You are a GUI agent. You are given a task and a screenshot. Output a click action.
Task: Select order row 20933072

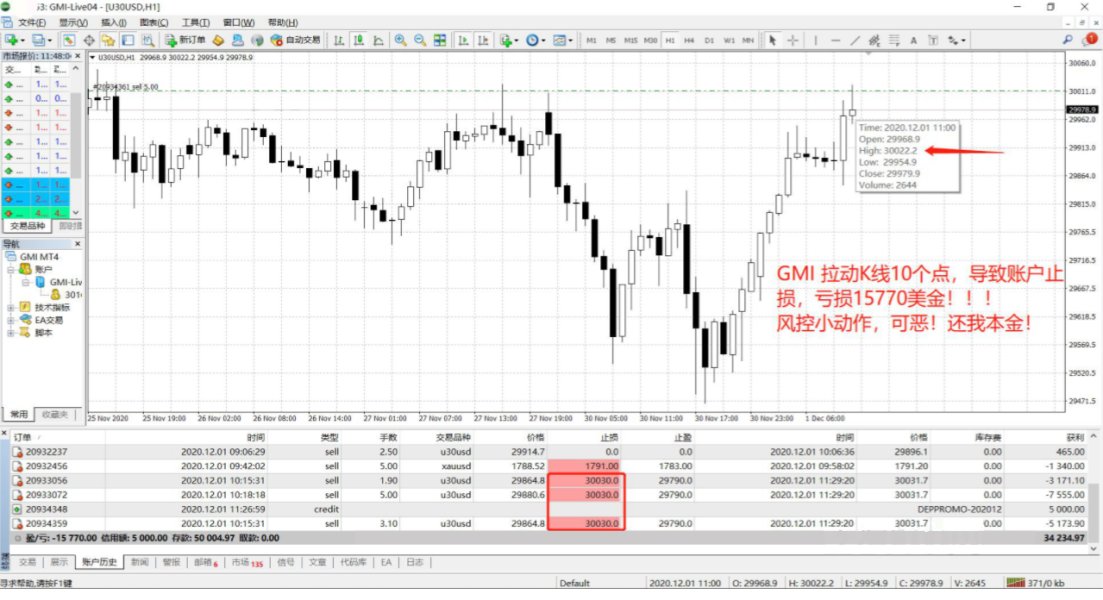click(x=550, y=494)
